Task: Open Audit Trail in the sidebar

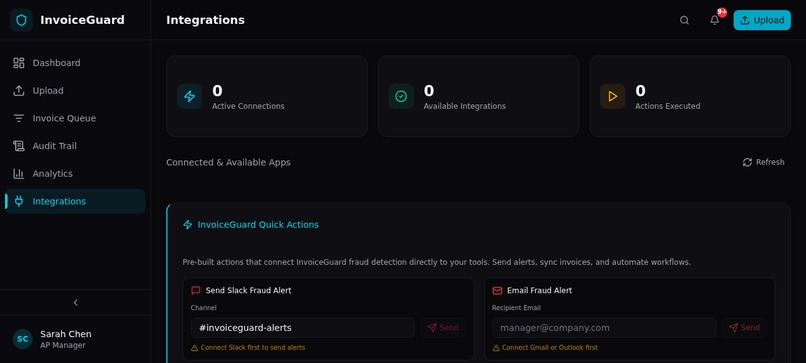Action: tap(75, 146)
